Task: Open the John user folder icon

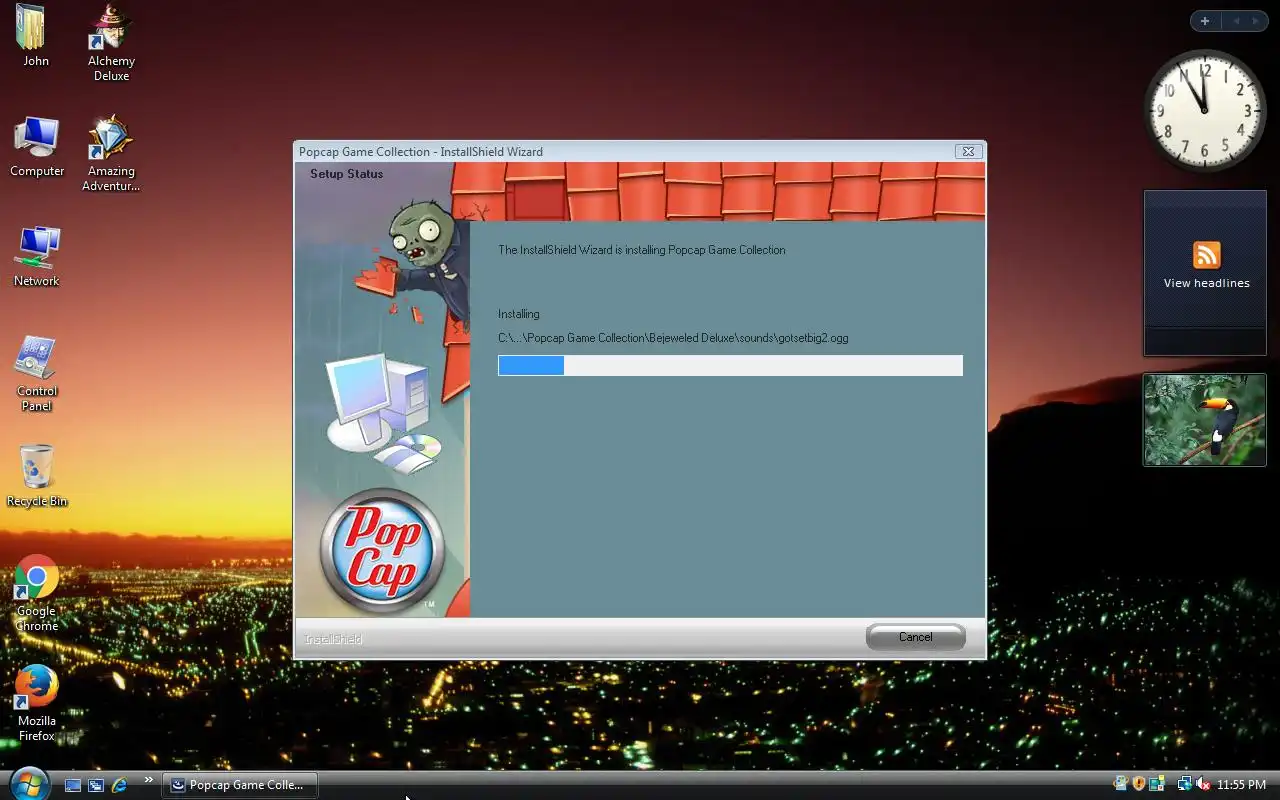Action: pyautogui.click(x=36, y=36)
